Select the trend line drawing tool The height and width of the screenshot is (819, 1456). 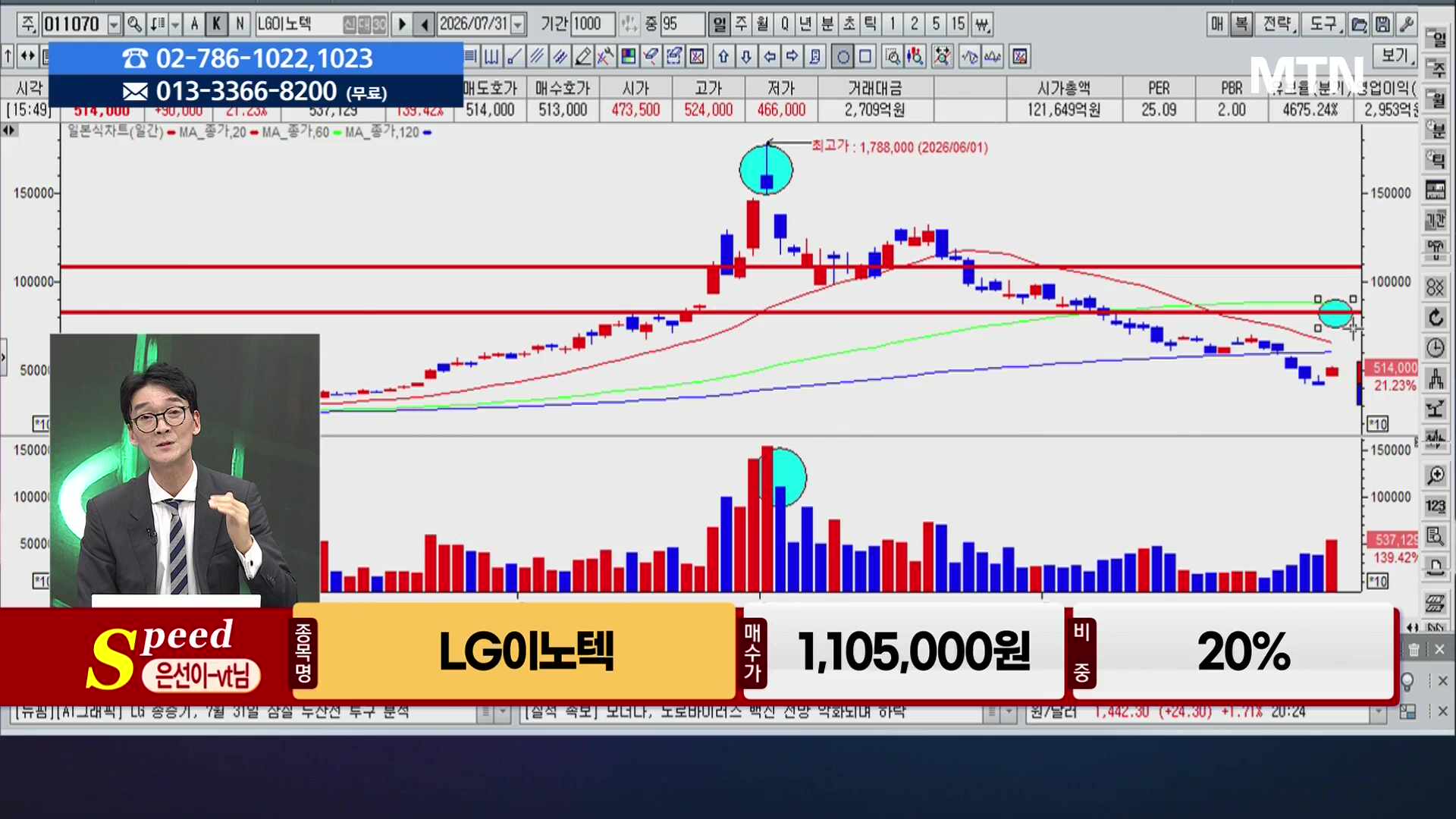tap(514, 56)
